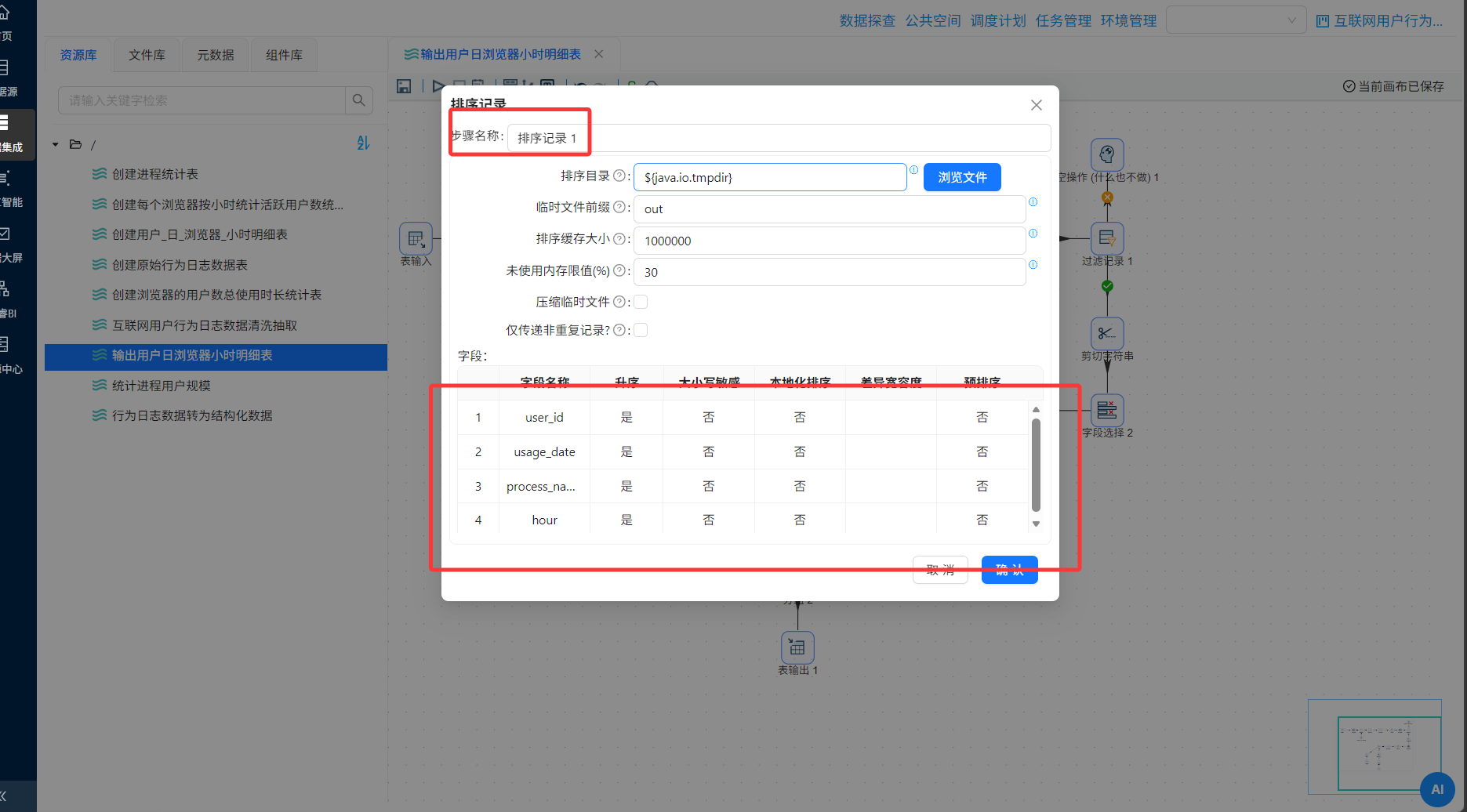
Task: Click the 互联网用户行为 project icon in header
Action: (x=1323, y=21)
